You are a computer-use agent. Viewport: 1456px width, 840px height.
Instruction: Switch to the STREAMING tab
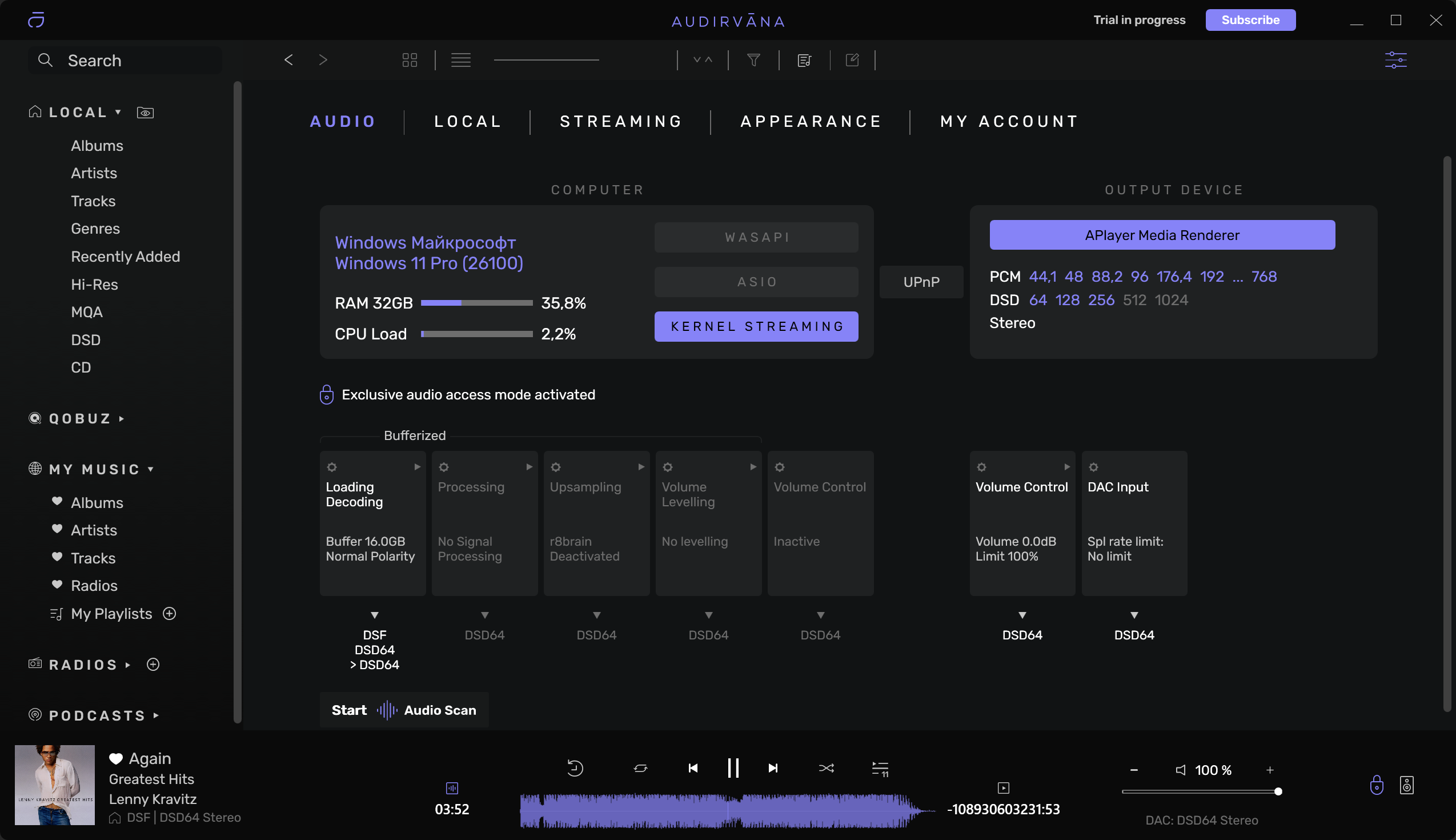(620, 121)
